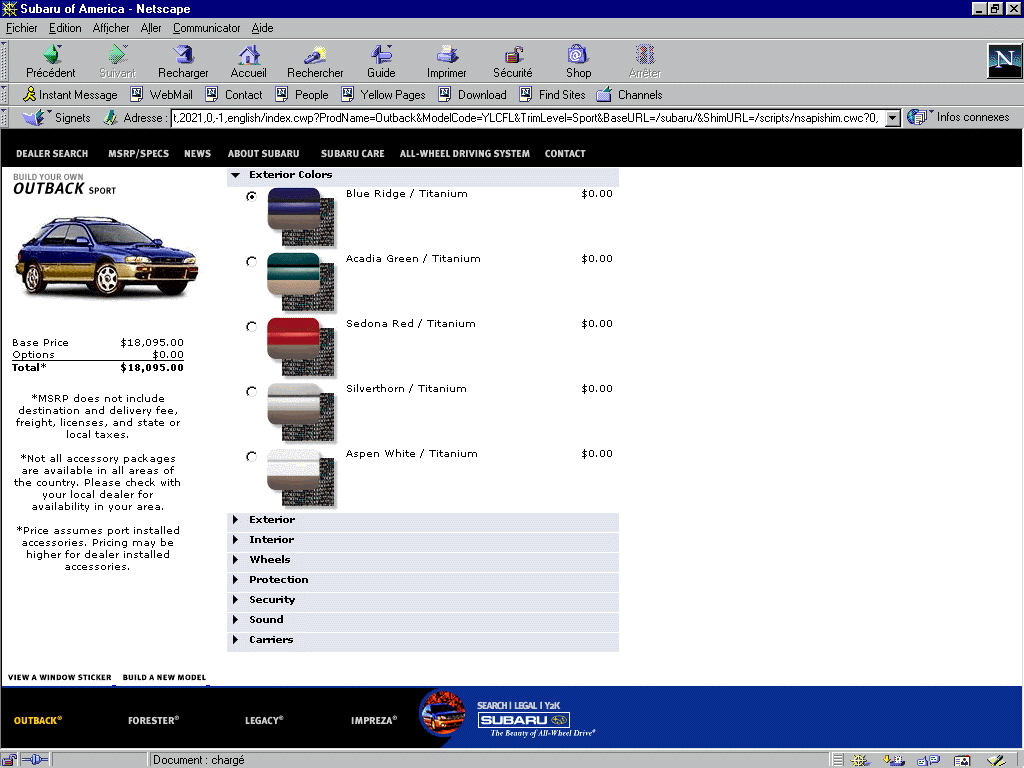Print page with Imprimer icon
This screenshot has width=1024, height=768.
(x=447, y=54)
